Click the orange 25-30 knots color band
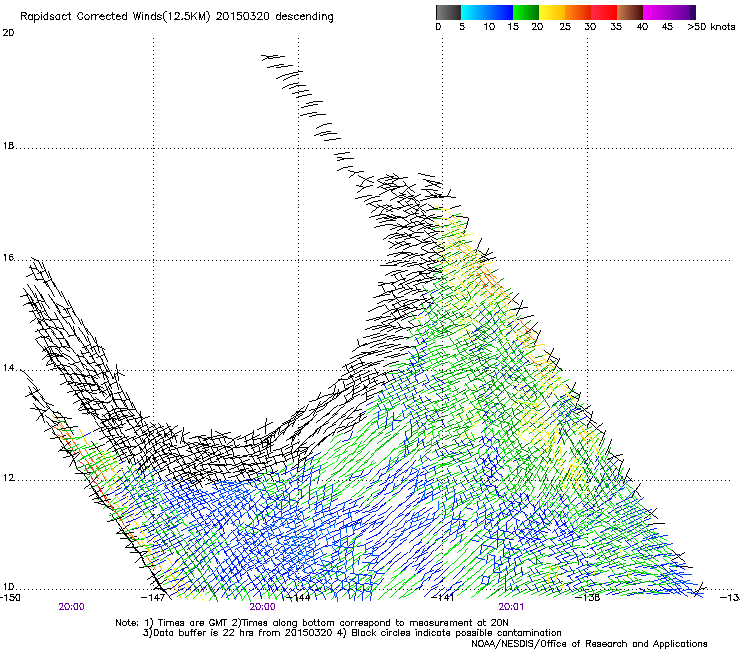The image size is (740, 650). point(578,12)
